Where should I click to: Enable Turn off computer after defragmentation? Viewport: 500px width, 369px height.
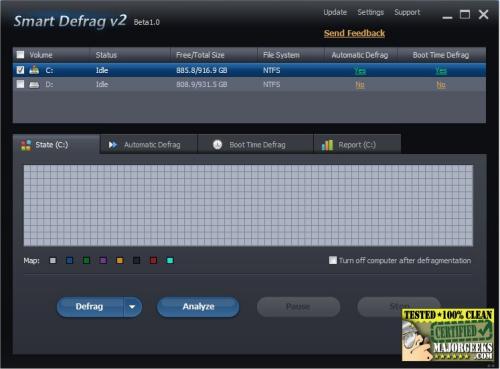pyautogui.click(x=333, y=260)
